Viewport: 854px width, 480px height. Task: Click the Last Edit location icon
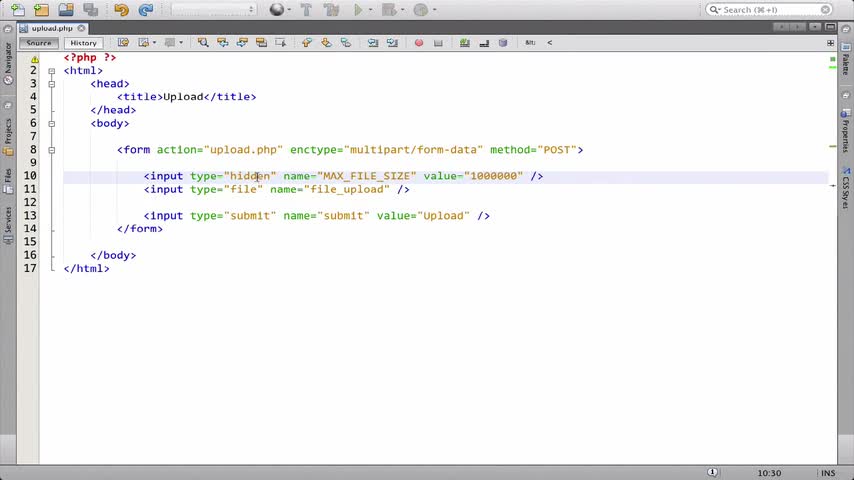123,42
